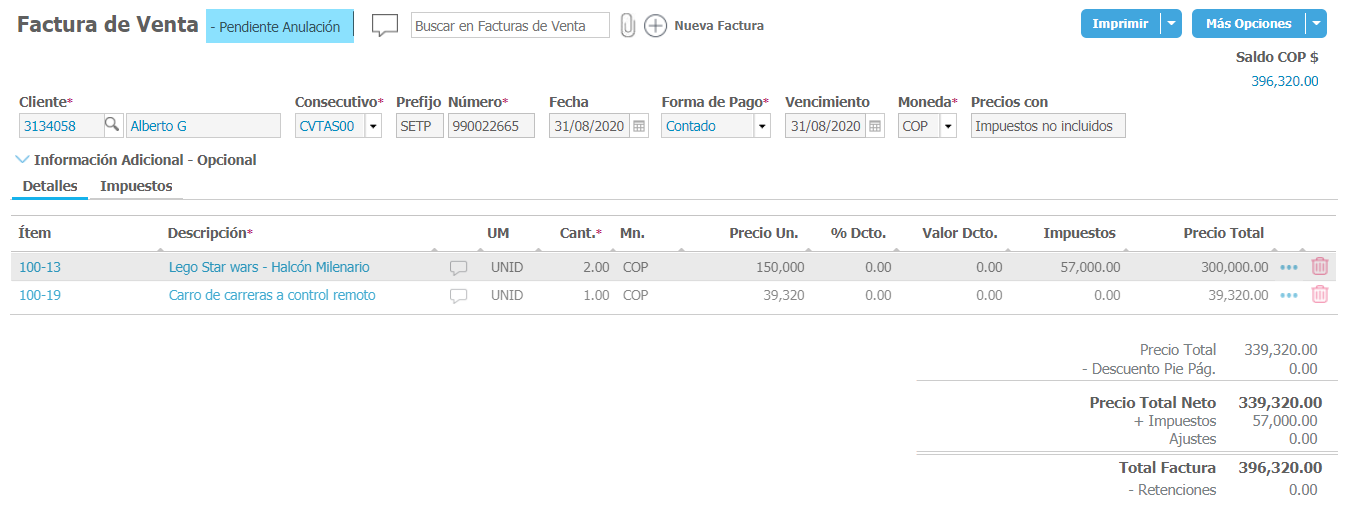Select the Detalles tab
Screen dimensions: 1355x509
[x=50, y=186]
